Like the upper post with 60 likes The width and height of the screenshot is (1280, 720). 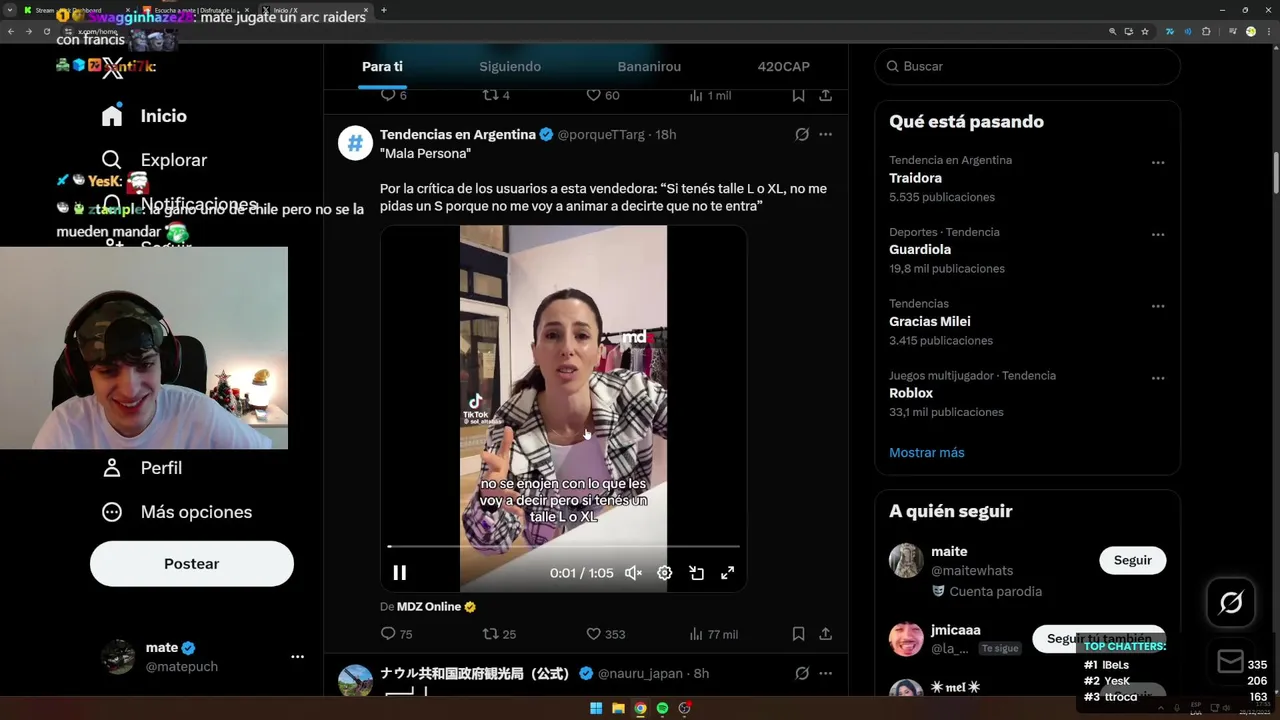(x=602, y=95)
